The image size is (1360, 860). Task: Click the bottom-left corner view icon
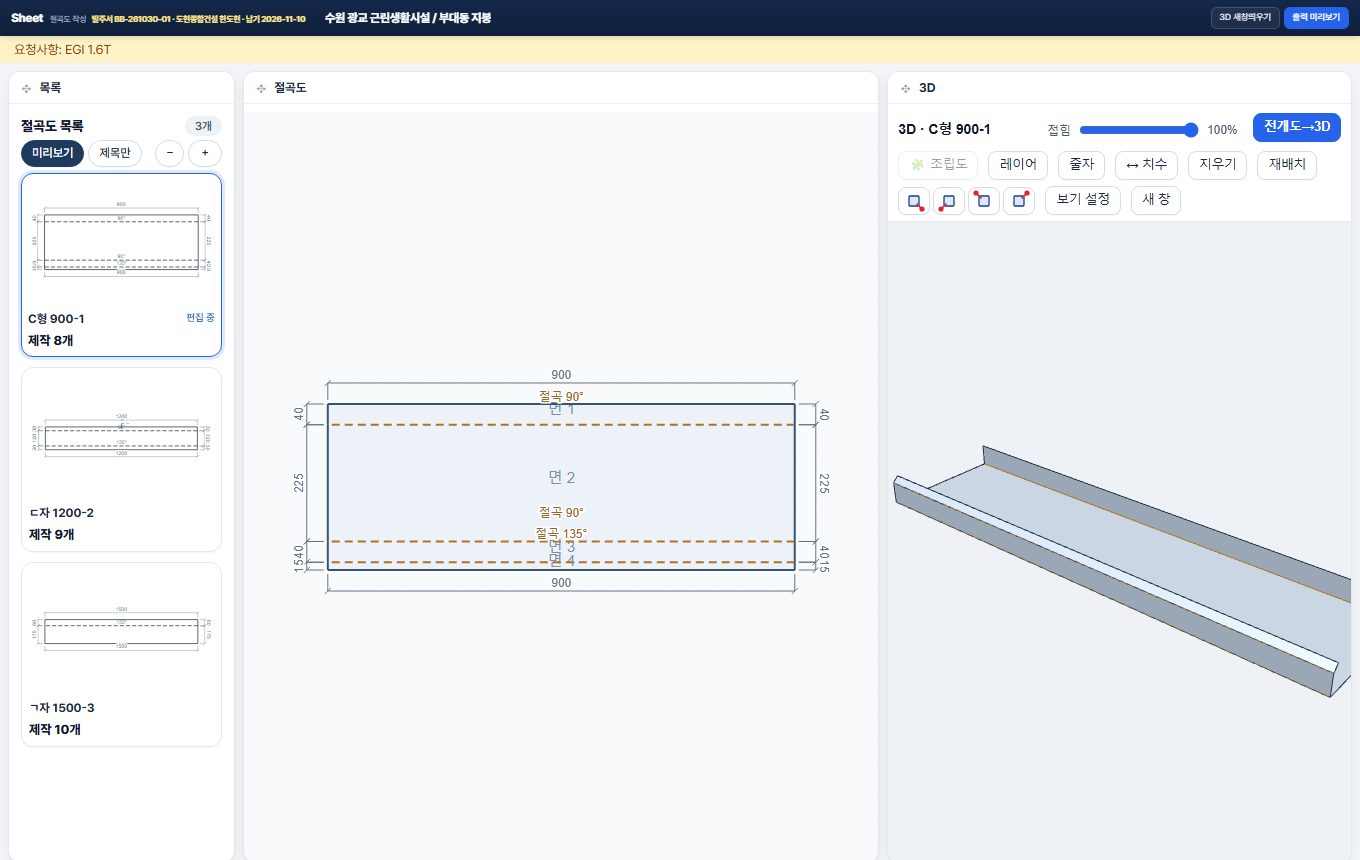click(x=949, y=201)
